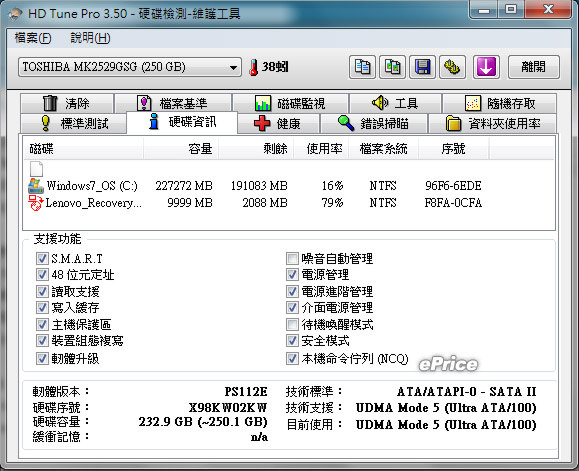This screenshot has width=579, height=471.
Task: Click the HD Tune title bar app icon
Action: pyautogui.click(x=15, y=14)
